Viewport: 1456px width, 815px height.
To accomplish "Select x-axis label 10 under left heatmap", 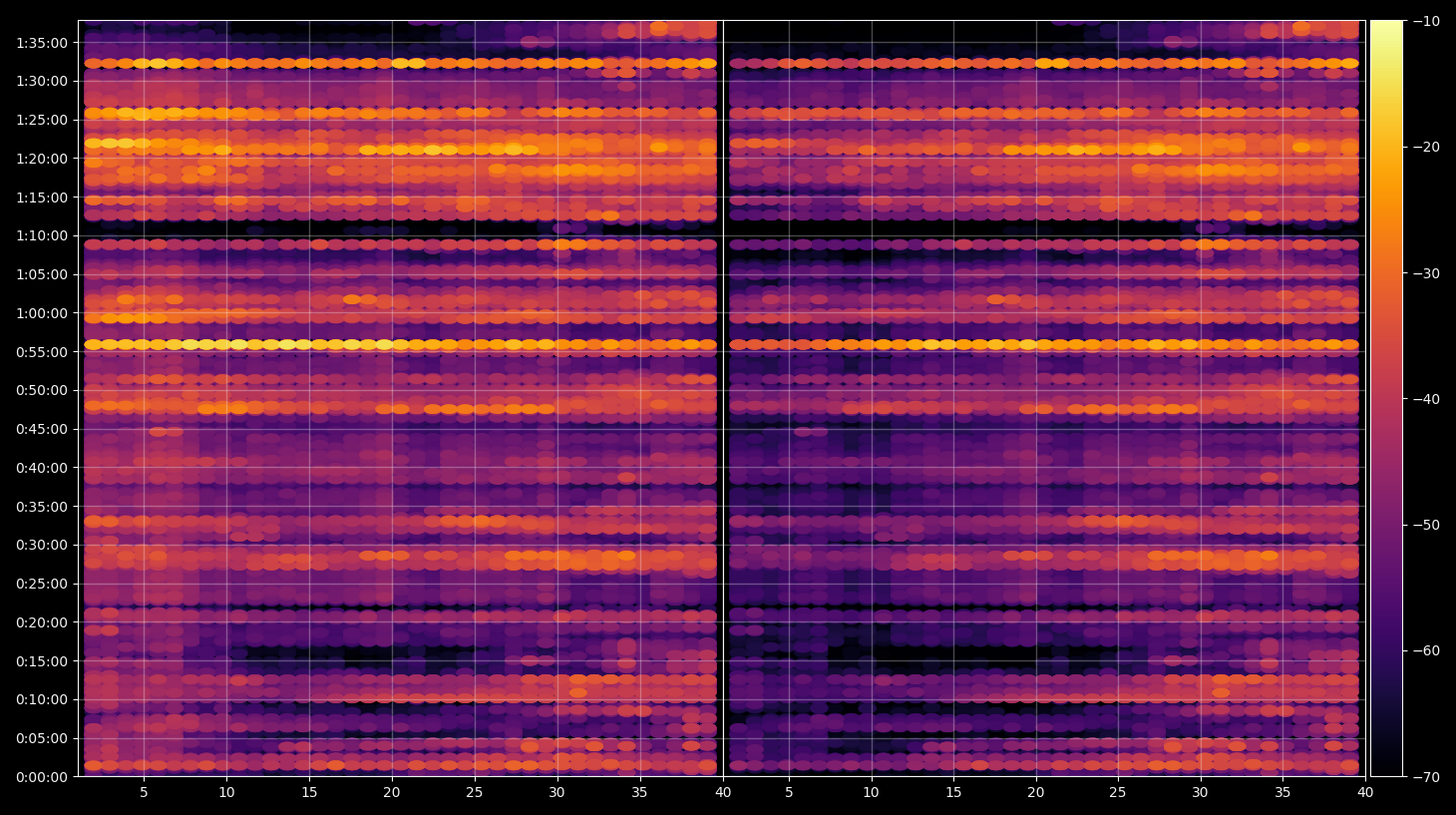I will [x=226, y=793].
